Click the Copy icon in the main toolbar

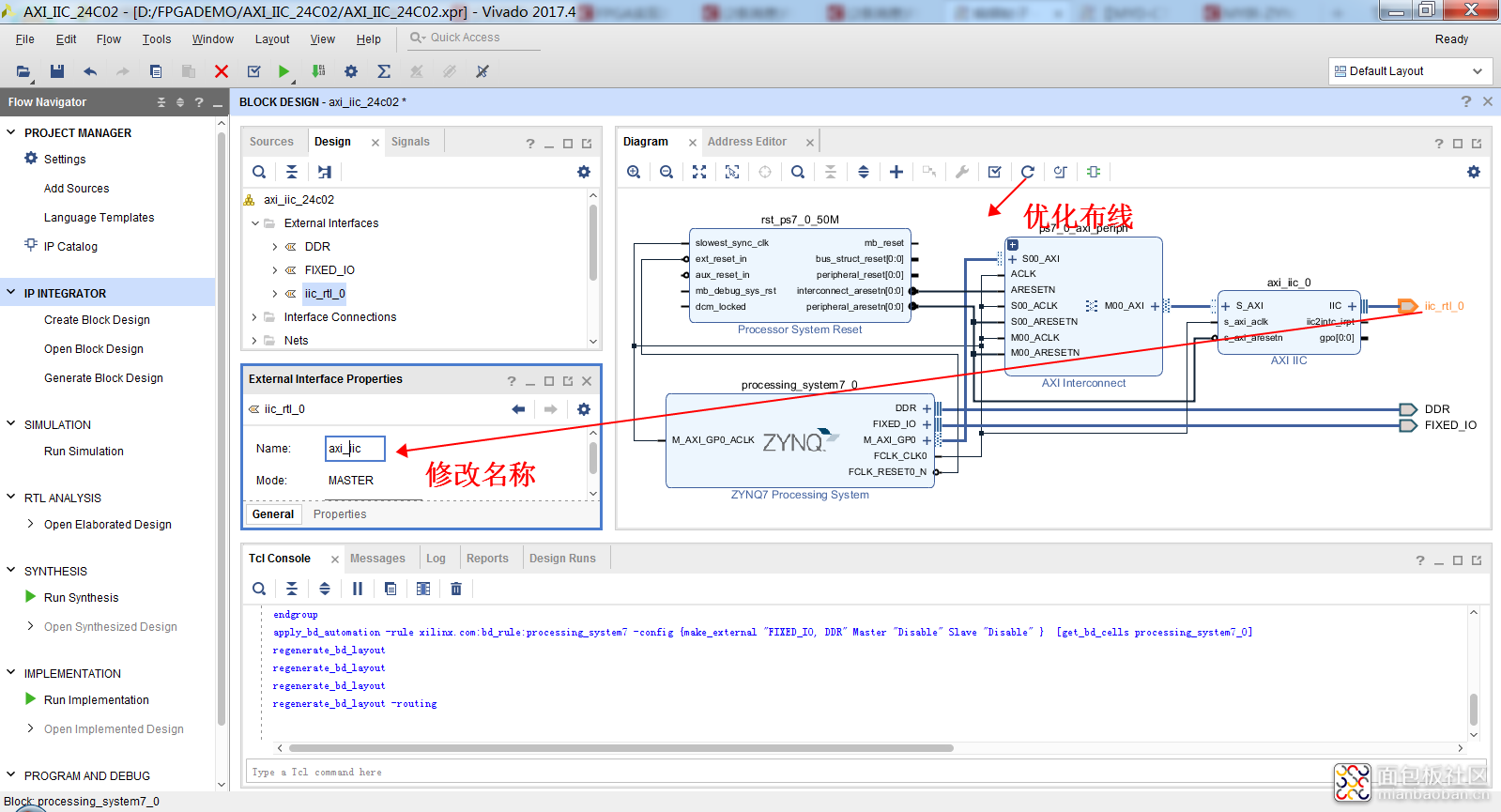tap(156, 71)
